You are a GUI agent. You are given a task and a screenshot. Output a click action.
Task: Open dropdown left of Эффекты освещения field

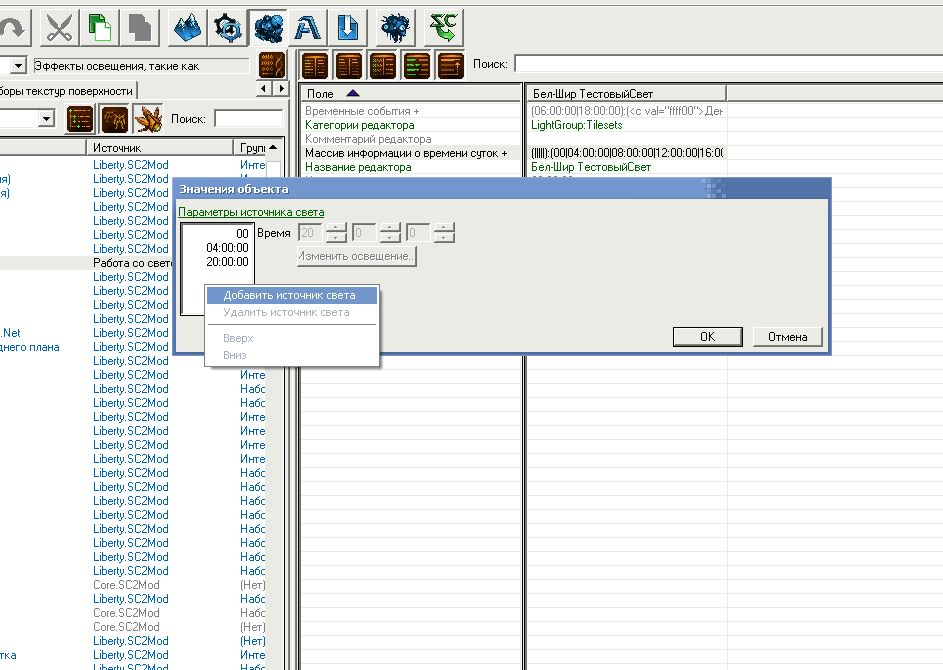19,65
